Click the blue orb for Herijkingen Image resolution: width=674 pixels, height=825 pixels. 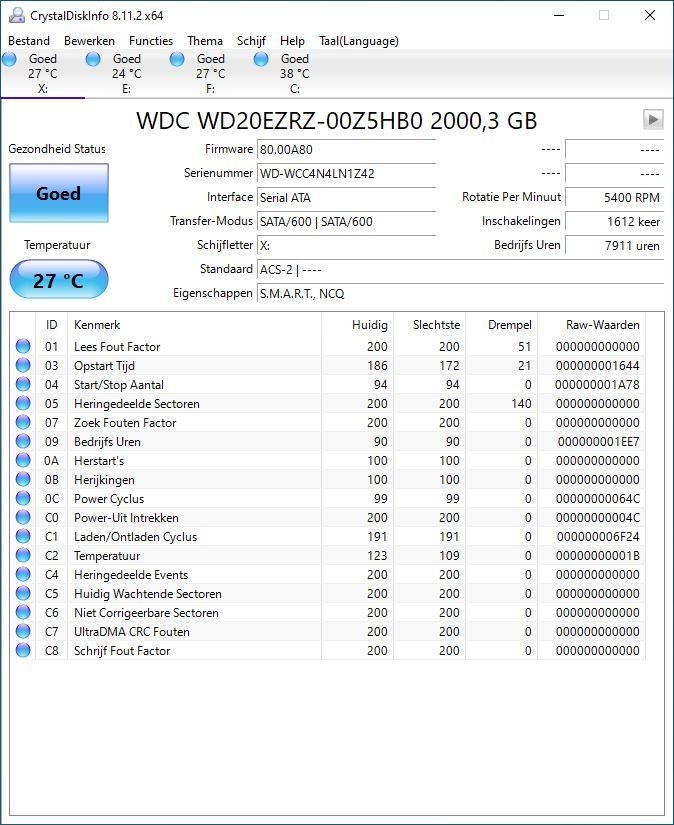pos(23,479)
